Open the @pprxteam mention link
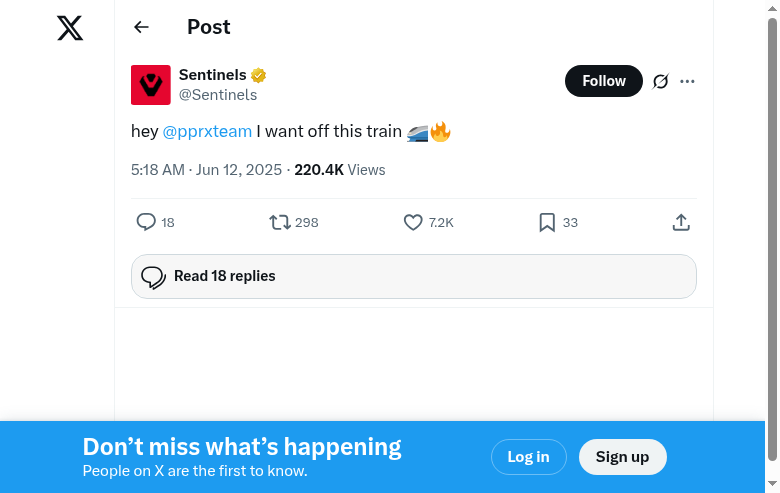Viewport: 780px width, 493px height. coord(207,131)
